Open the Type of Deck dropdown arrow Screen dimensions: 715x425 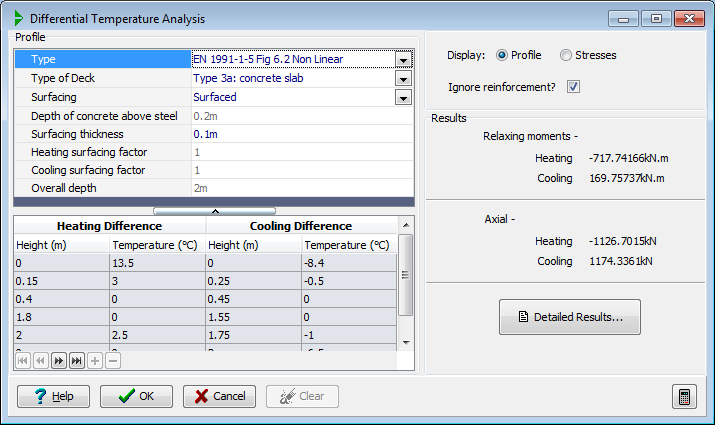[403, 78]
